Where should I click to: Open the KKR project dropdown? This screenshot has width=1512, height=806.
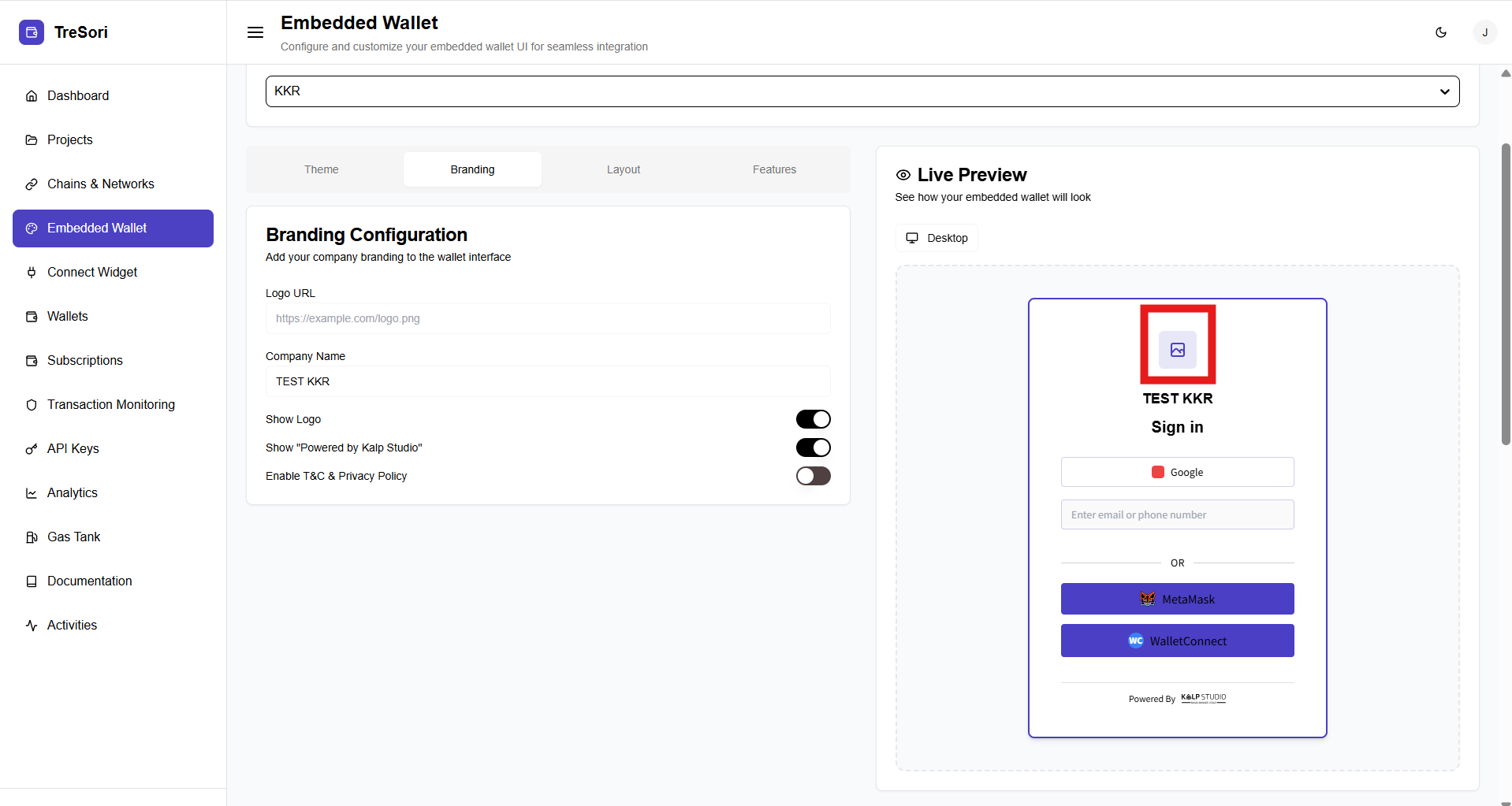tap(862, 91)
